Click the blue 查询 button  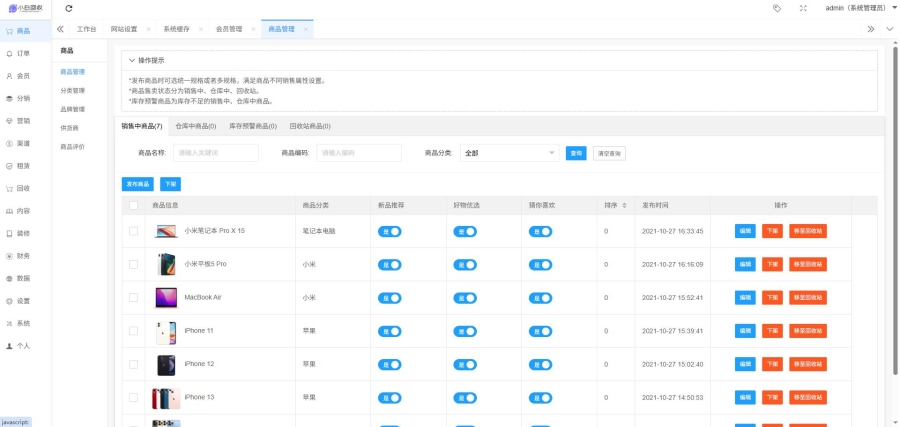click(x=576, y=153)
